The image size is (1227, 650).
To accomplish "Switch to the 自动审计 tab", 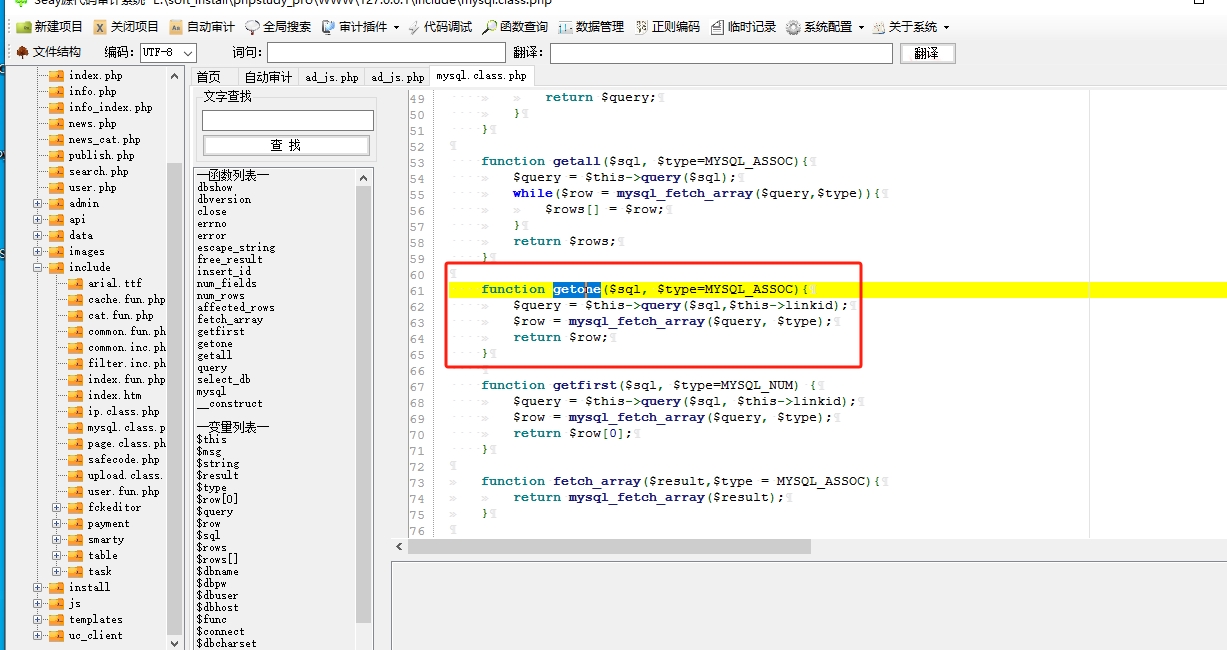I will [268, 77].
